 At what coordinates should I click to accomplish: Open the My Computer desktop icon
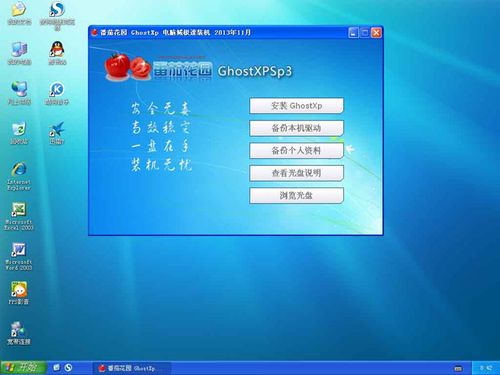coord(19,50)
